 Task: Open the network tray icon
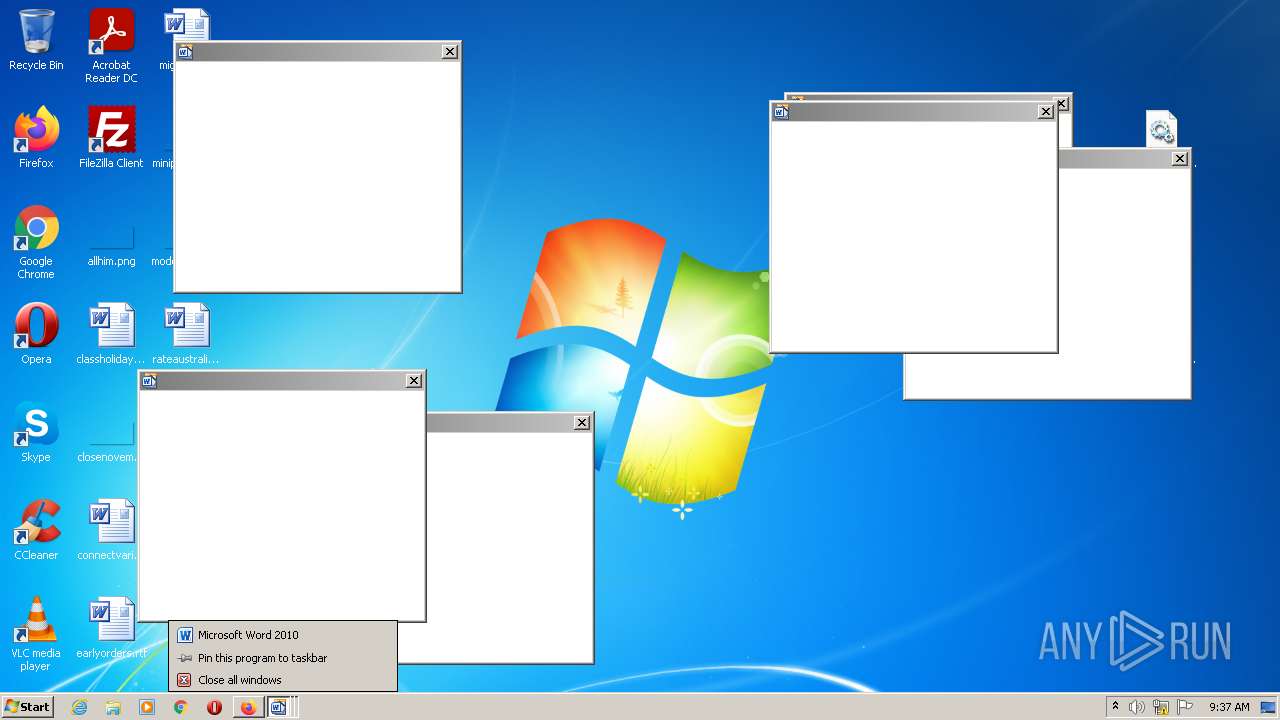1161,707
